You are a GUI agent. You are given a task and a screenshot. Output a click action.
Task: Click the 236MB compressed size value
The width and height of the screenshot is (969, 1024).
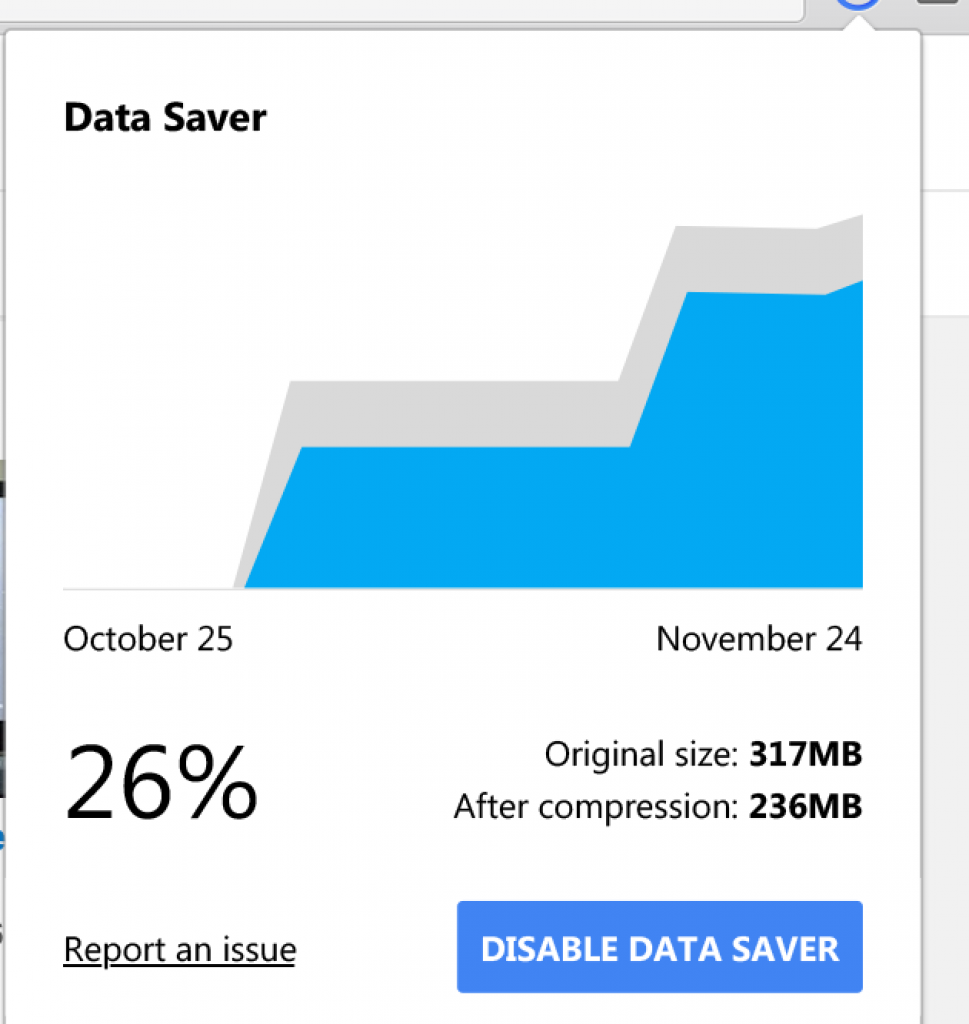point(805,806)
